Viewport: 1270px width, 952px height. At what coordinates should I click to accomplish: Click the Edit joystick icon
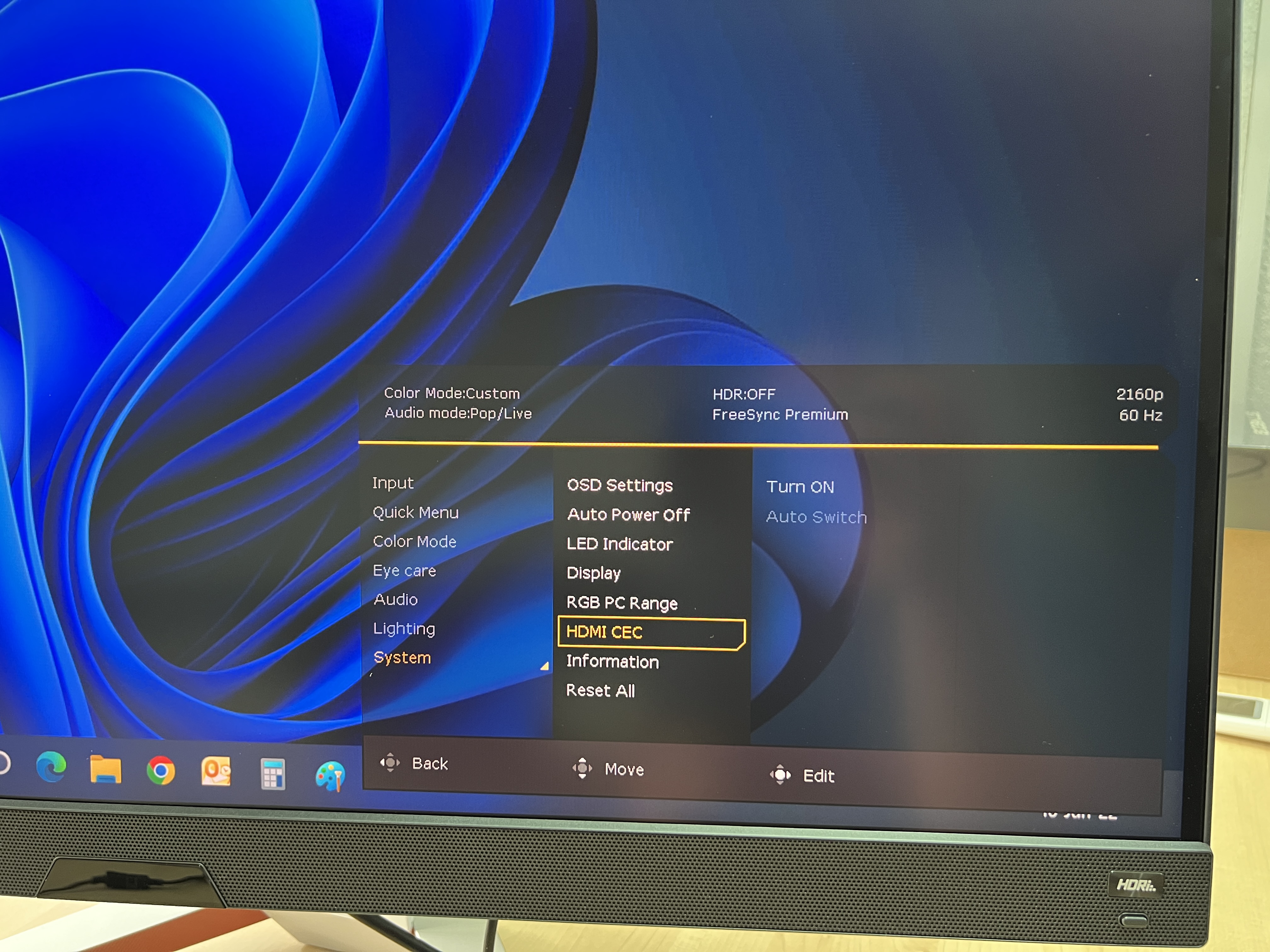(x=780, y=775)
